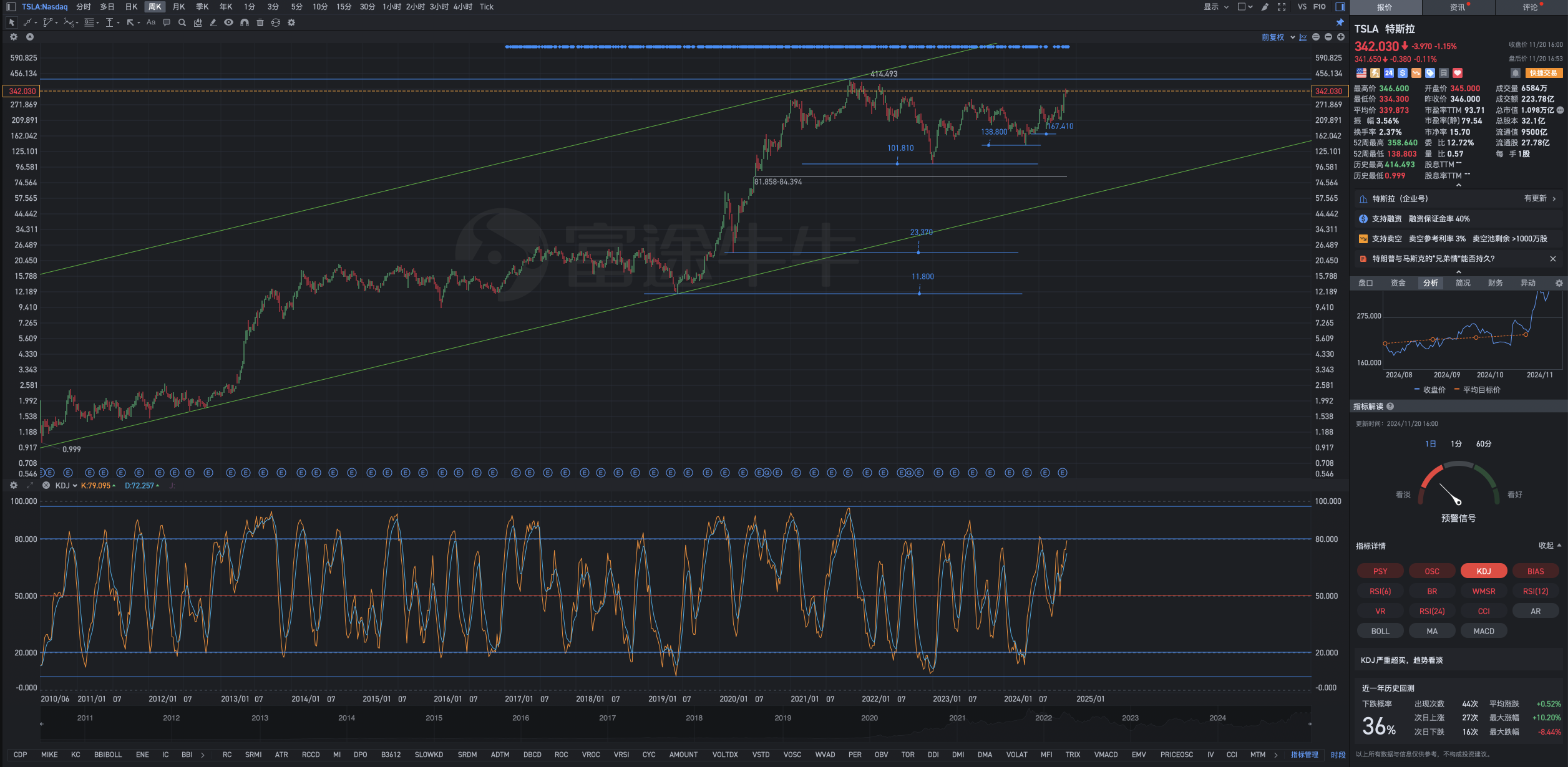The width and height of the screenshot is (1568, 767).
Task: Toggle the right quote panel icon
Action: 1340,7
